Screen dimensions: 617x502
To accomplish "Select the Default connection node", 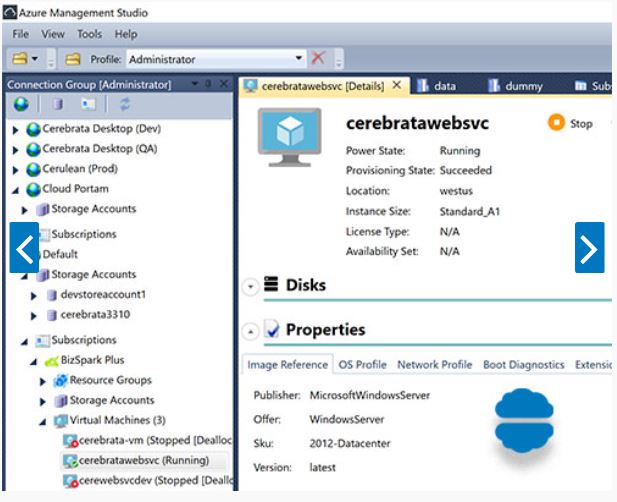I will pyautogui.click(x=60, y=254).
